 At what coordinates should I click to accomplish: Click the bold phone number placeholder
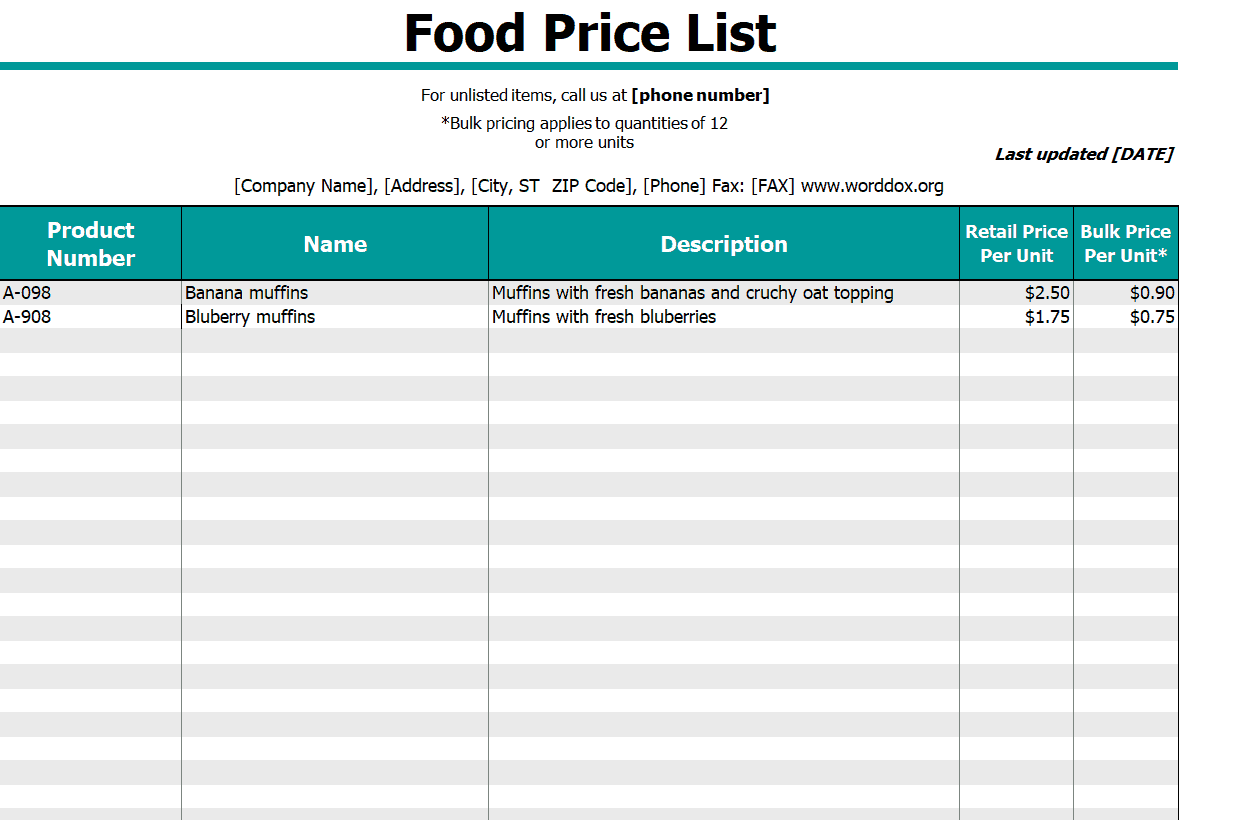(700, 95)
